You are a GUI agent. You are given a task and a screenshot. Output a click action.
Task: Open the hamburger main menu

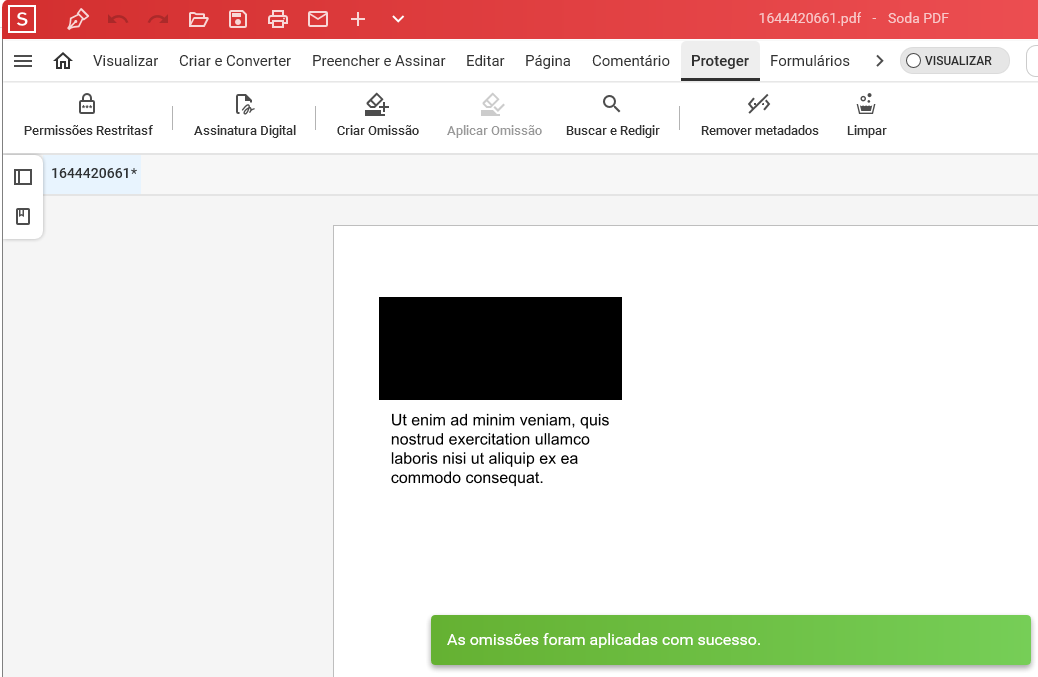(x=23, y=61)
